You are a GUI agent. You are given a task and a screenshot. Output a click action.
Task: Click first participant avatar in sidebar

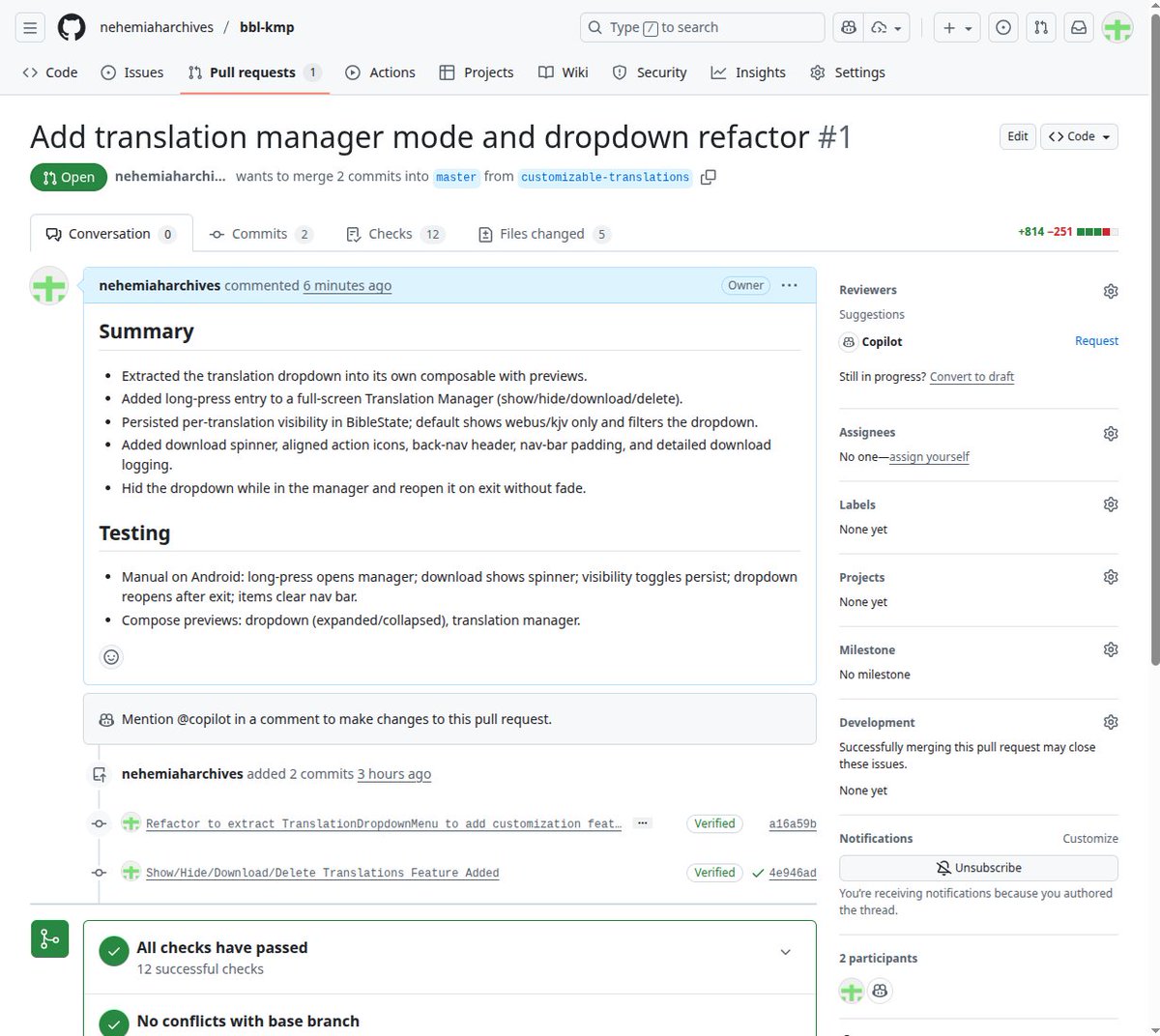point(852,991)
